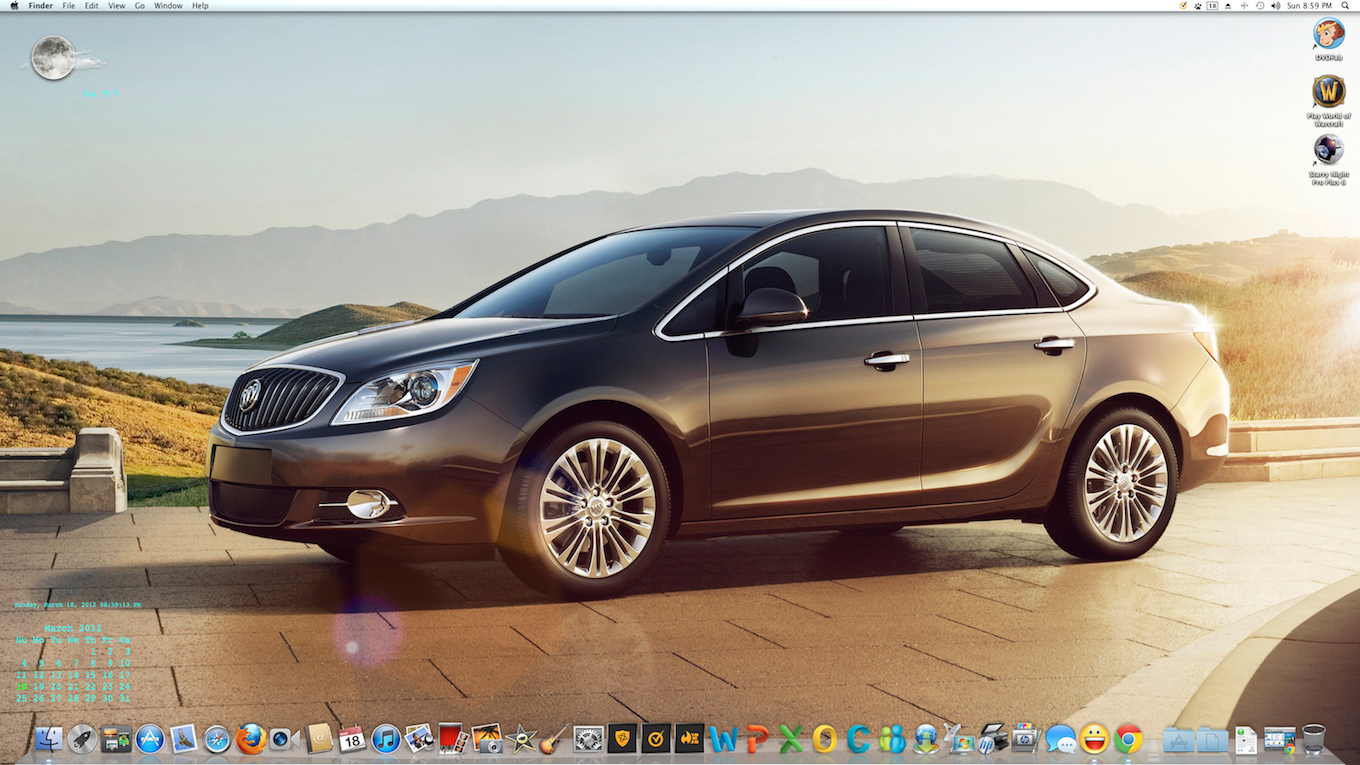Open Spotlight search magnifier
This screenshot has height=765, width=1360.
tap(1345, 6)
